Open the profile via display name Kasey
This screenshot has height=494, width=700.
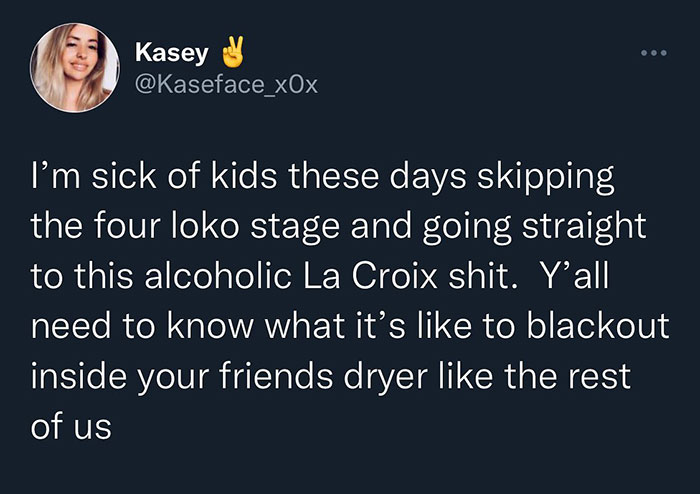[x=172, y=53]
